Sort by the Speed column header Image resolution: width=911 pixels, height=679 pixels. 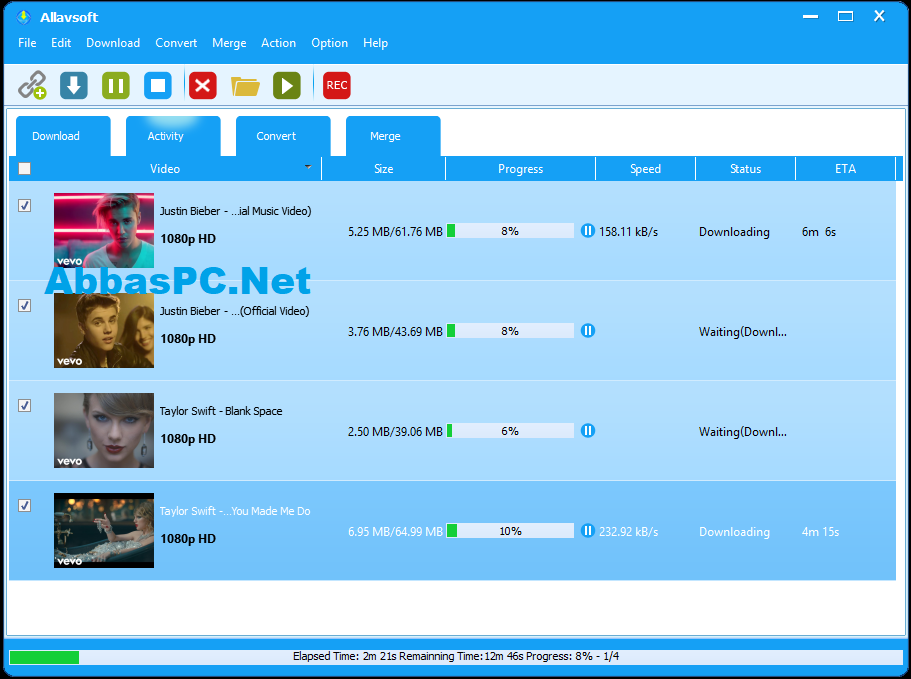pos(645,169)
